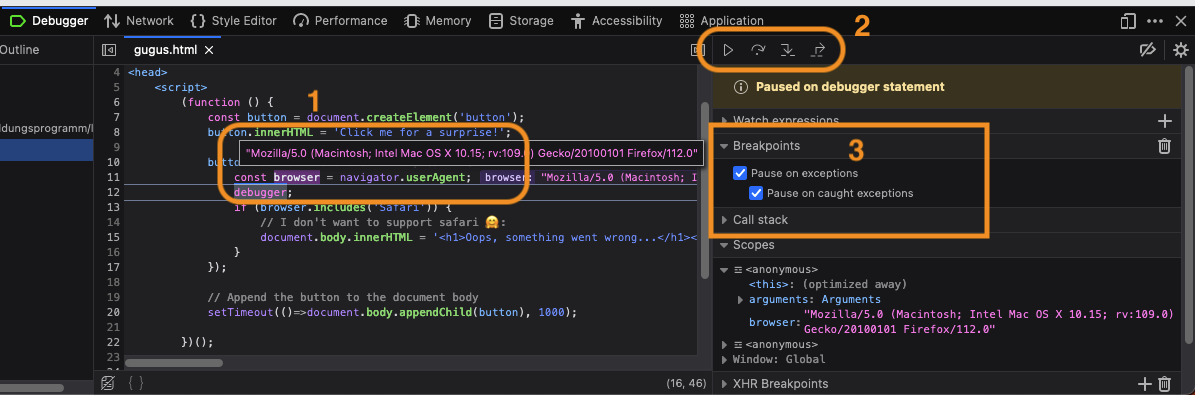This screenshot has width=1195, height=395.
Task: Click the Resume play button
Action: click(x=729, y=50)
